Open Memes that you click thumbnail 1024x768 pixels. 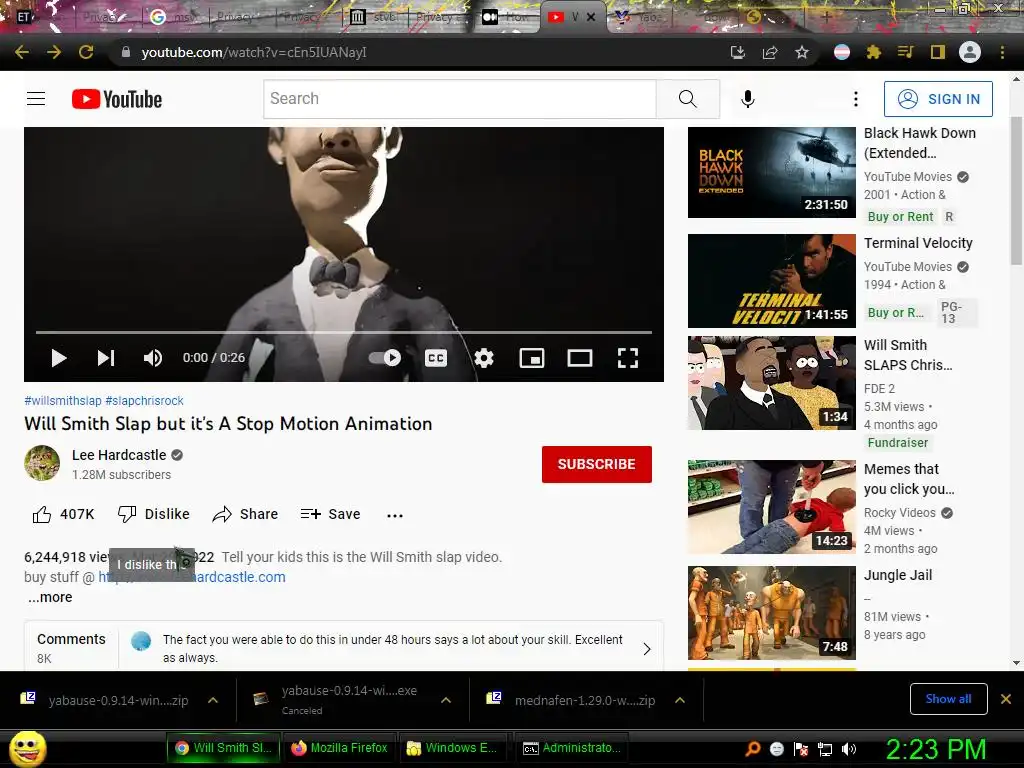tap(771, 507)
